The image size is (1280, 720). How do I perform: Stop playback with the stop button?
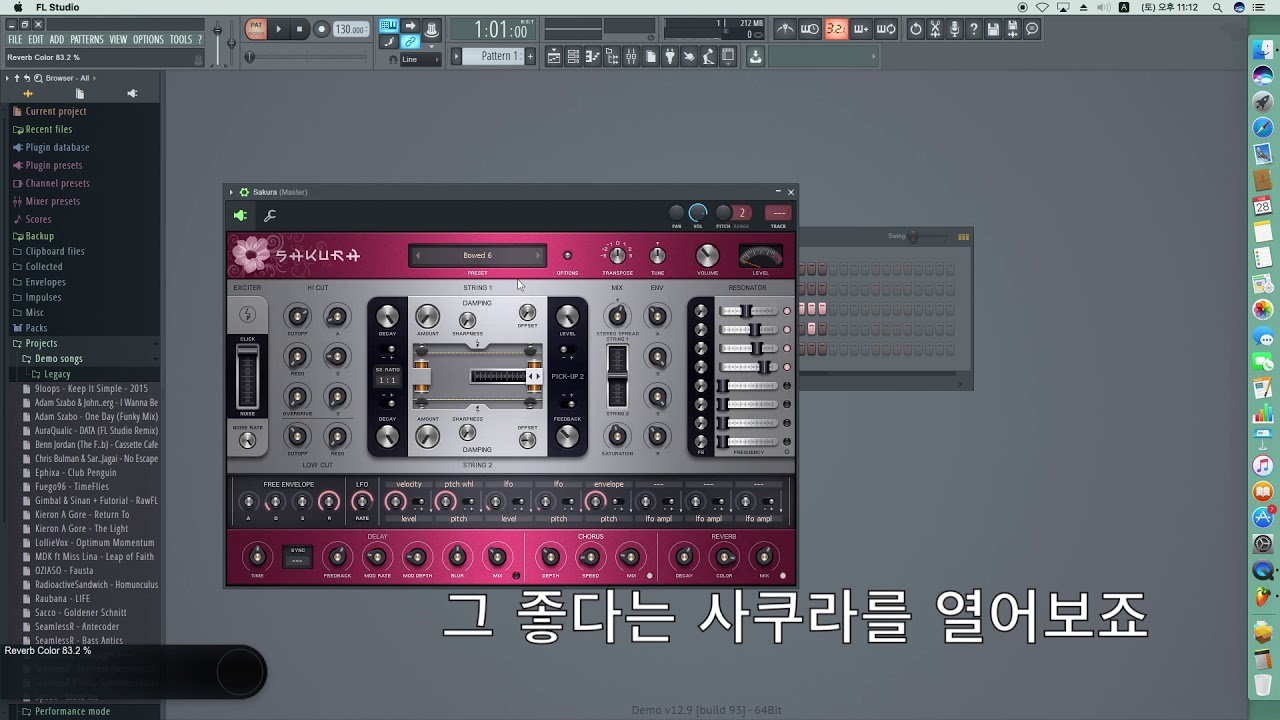pyautogui.click(x=300, y=29)
